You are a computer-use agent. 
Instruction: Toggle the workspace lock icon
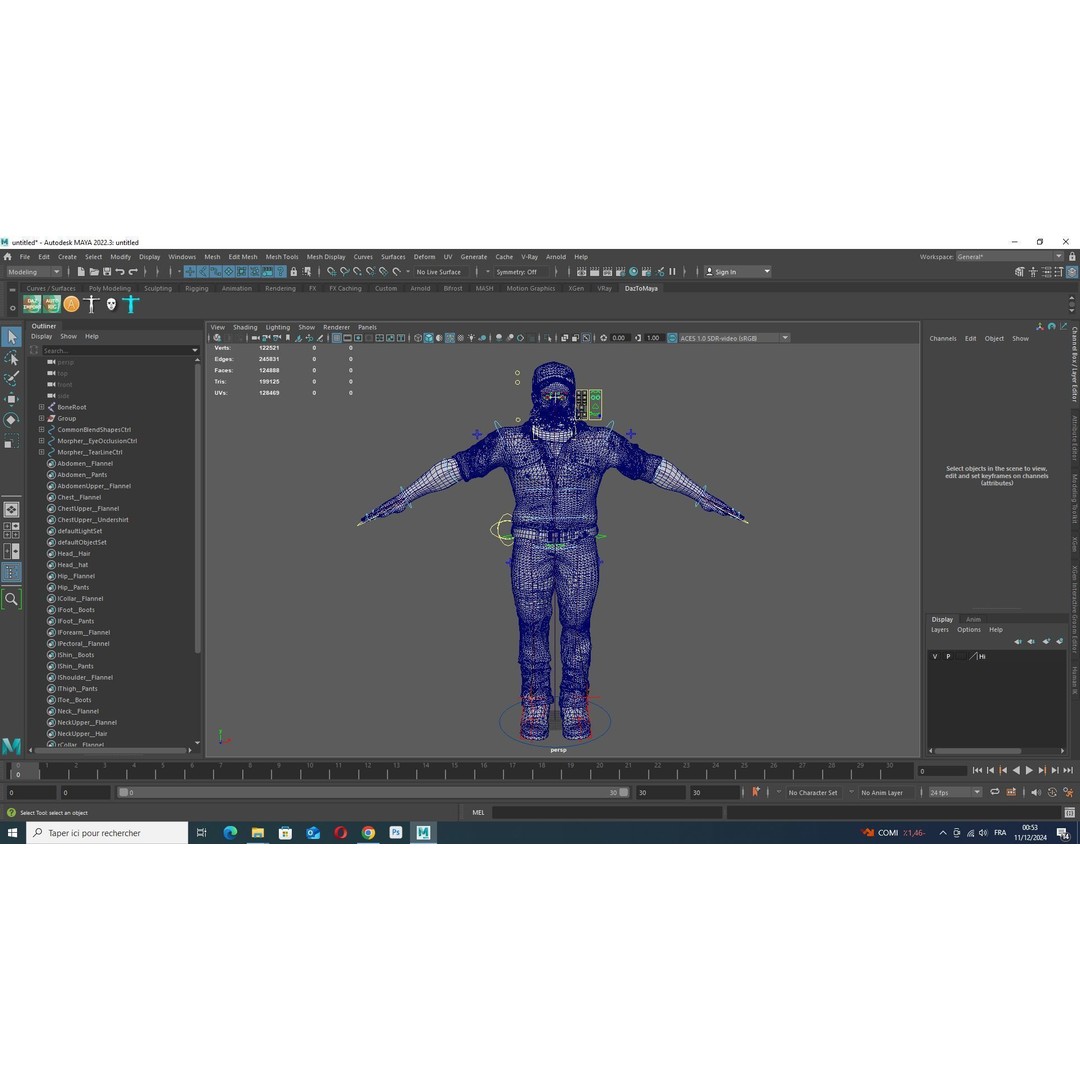pyautogui.click(x=1072, y=257)
